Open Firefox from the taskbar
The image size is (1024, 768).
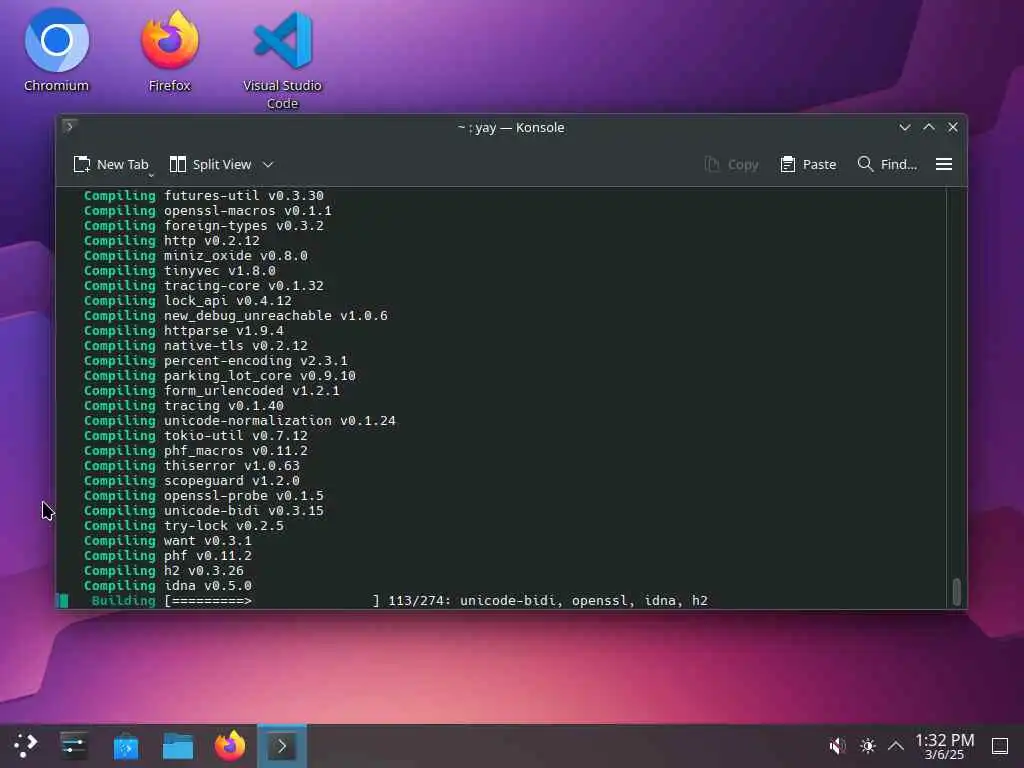click(x=230, y=746)
